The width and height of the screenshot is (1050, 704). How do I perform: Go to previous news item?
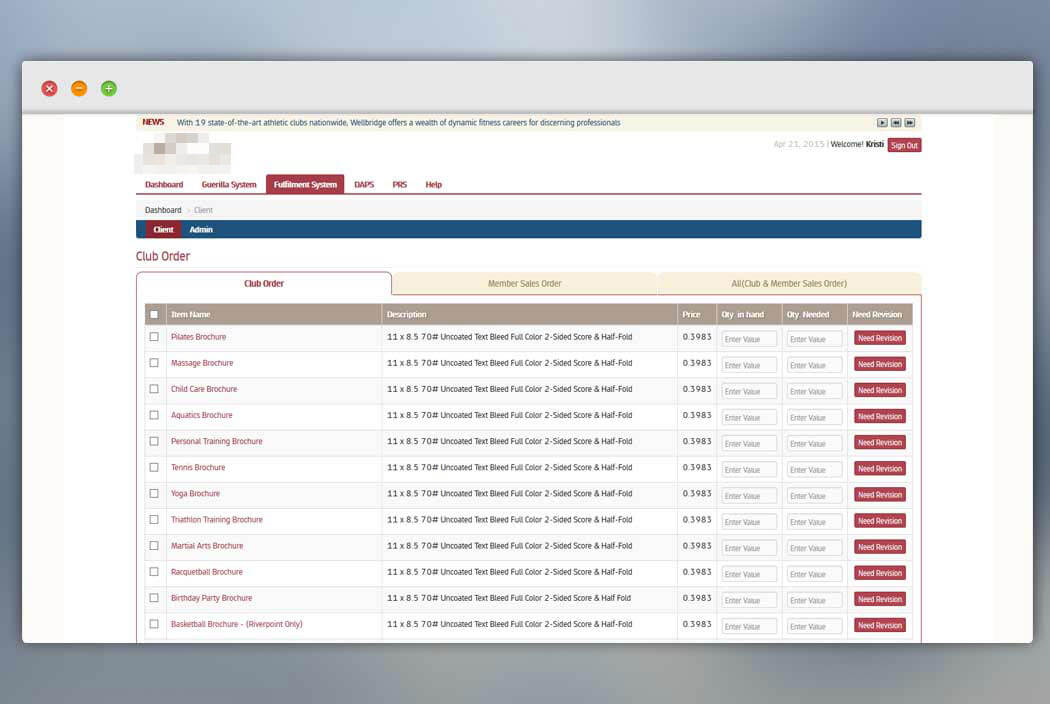coord(896,123)
